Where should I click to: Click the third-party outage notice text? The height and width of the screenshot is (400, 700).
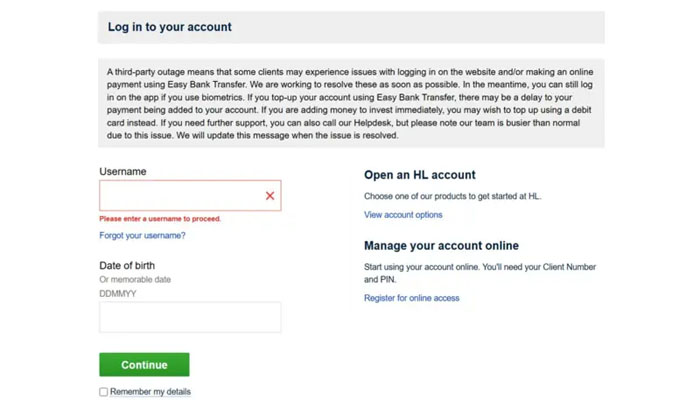[350, 103]
